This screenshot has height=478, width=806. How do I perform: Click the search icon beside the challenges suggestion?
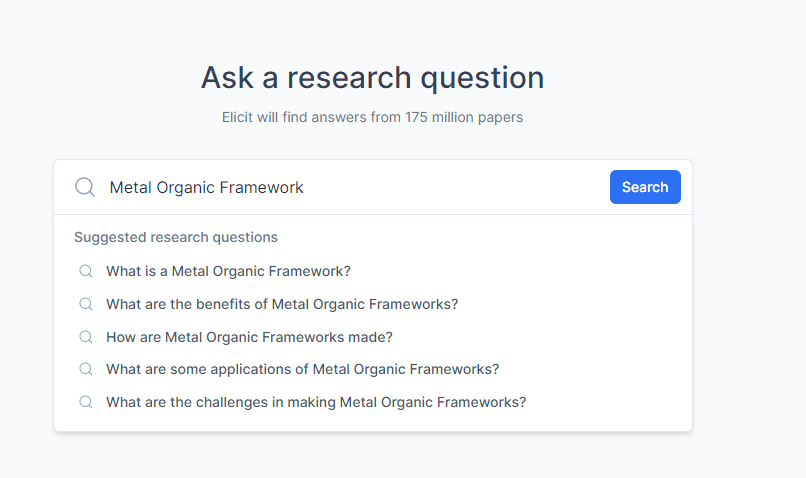pos(86,402)
